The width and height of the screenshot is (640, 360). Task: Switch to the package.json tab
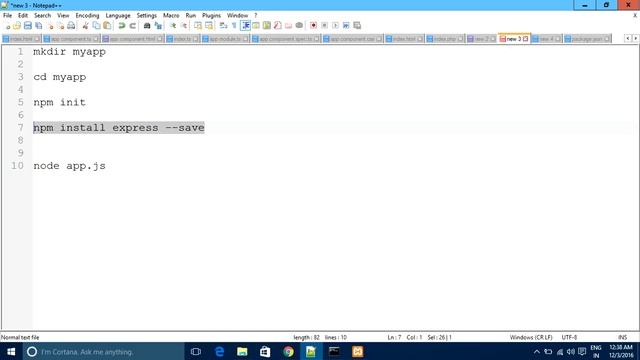click(587, 39)
